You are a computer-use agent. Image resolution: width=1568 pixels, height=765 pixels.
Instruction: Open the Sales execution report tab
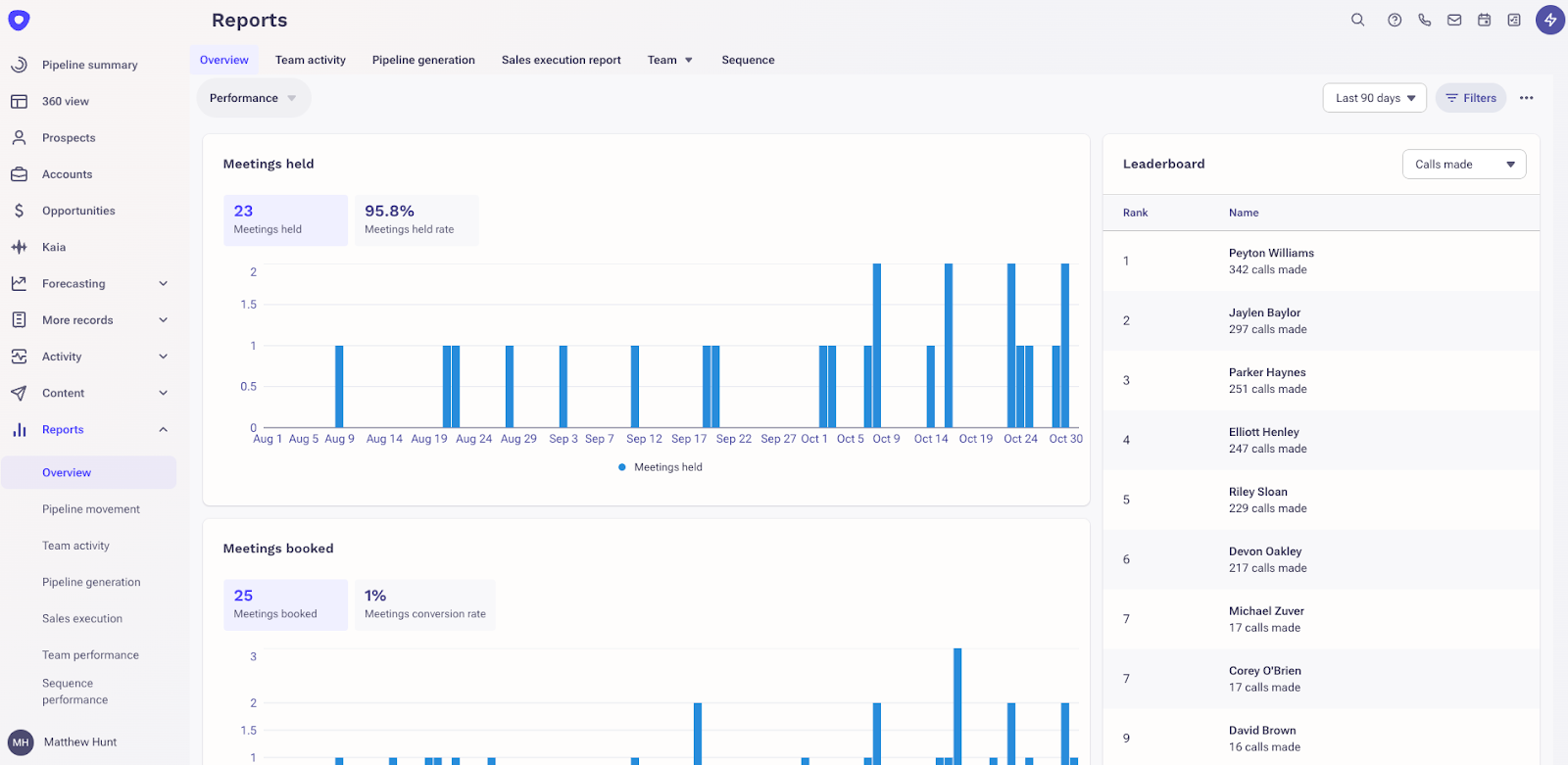(x=562, y=60)
